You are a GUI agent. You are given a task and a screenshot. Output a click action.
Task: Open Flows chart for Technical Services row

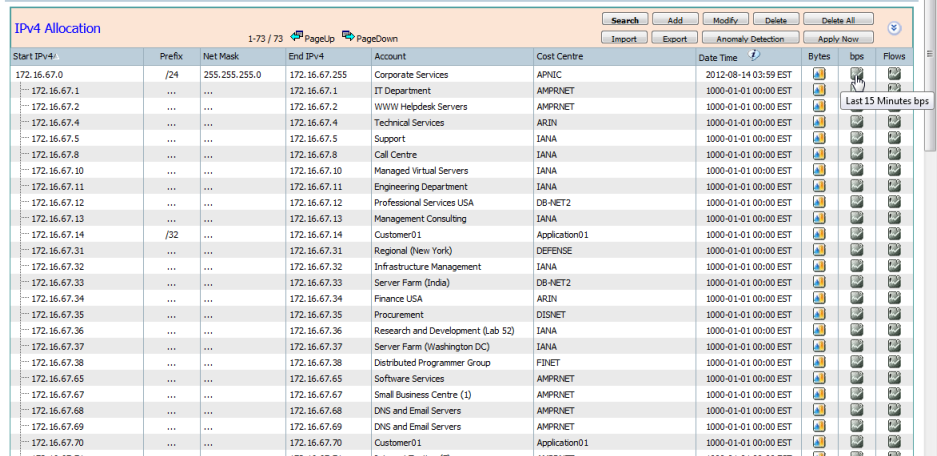click(x=894, y=122)
